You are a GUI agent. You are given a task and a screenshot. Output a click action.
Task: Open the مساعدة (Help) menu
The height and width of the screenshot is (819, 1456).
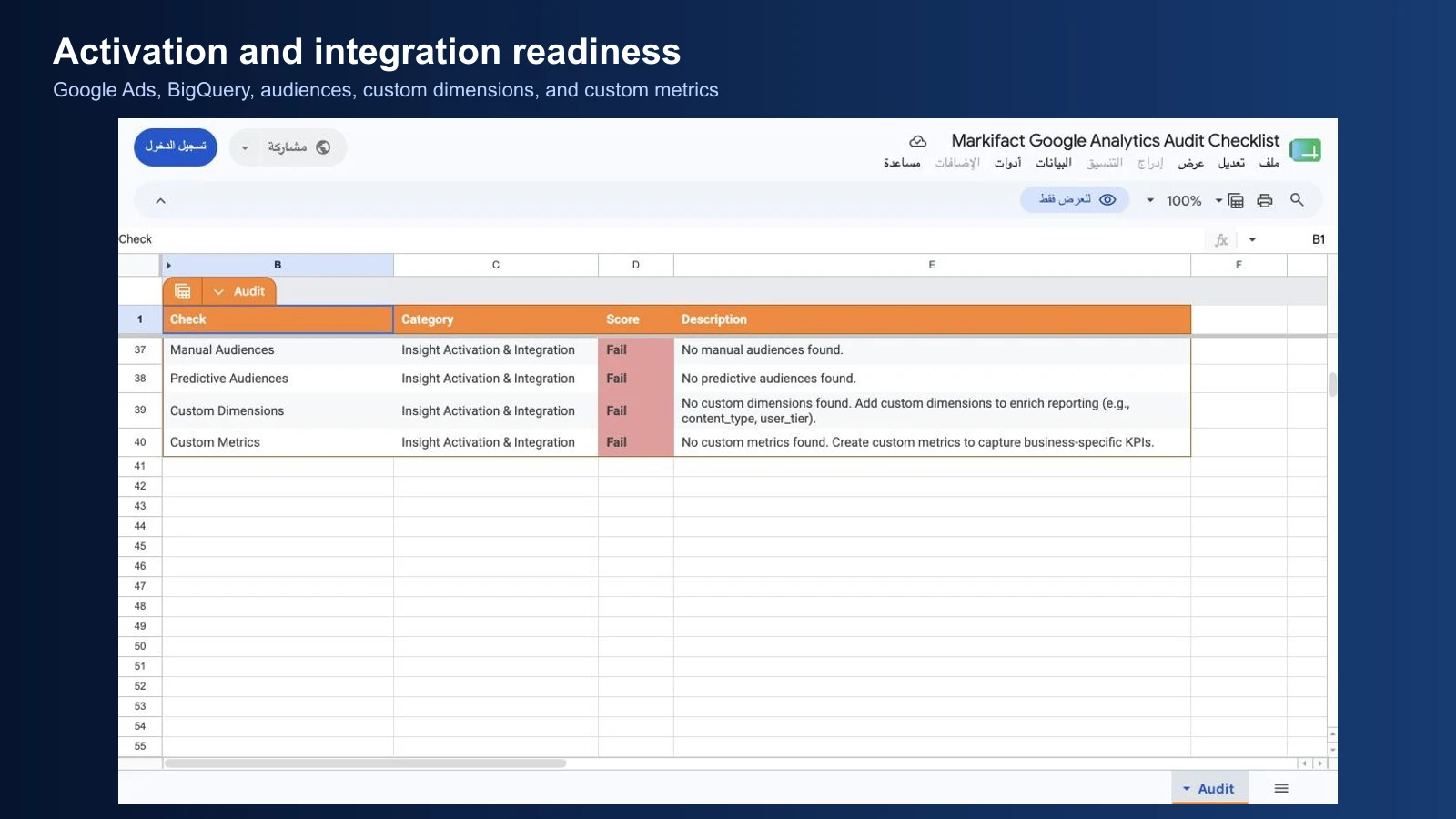tap(902, 163)
